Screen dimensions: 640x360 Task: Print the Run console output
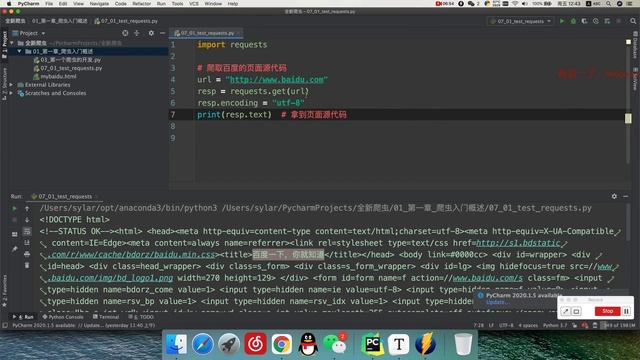click(x=27, y=254)
